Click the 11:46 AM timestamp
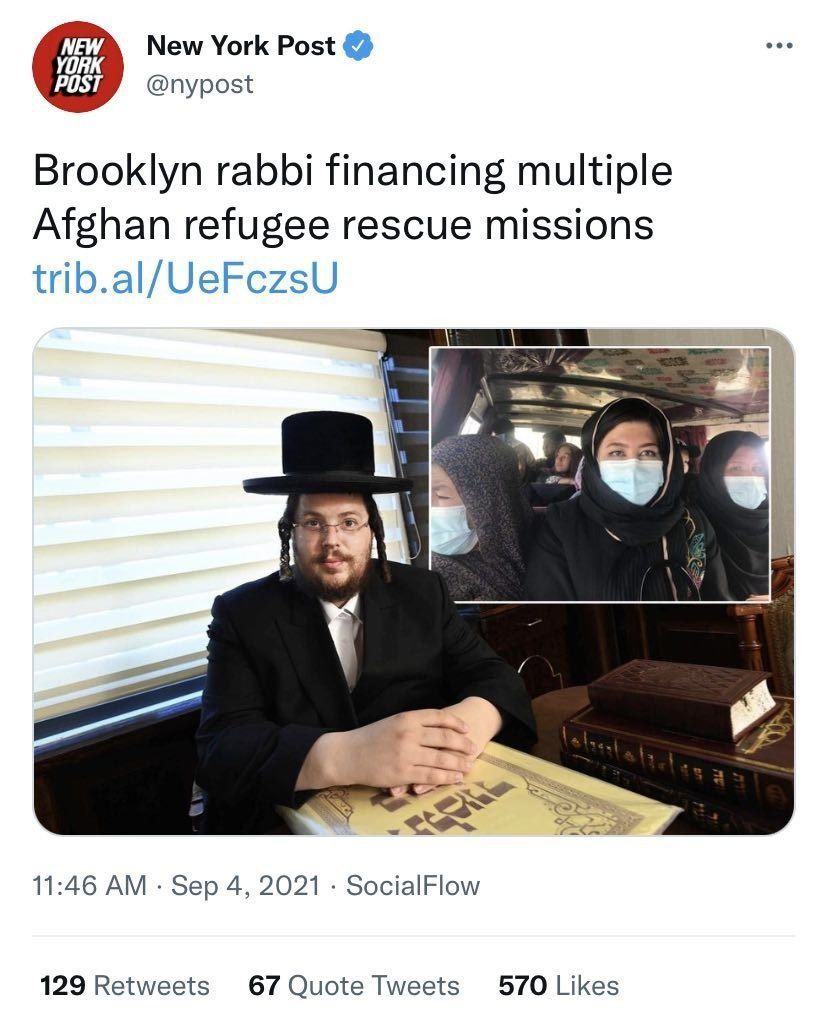This screenshot has width=828, height=1028. [x=90, y=885]
